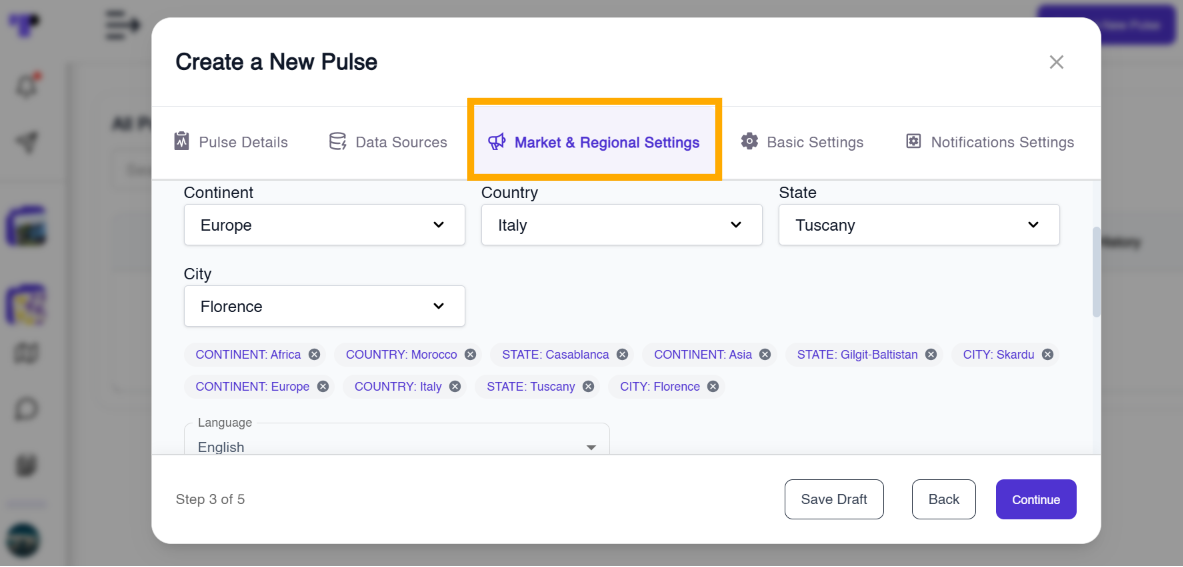
Task: Click the STATE: Casablanca tag text
Action: point(555,354)
